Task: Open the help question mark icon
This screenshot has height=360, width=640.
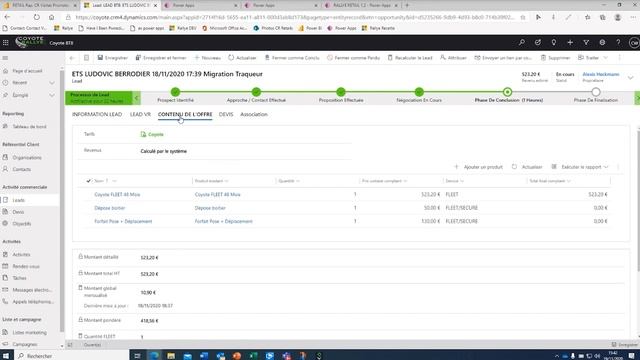Action: [x=618, y=42]
